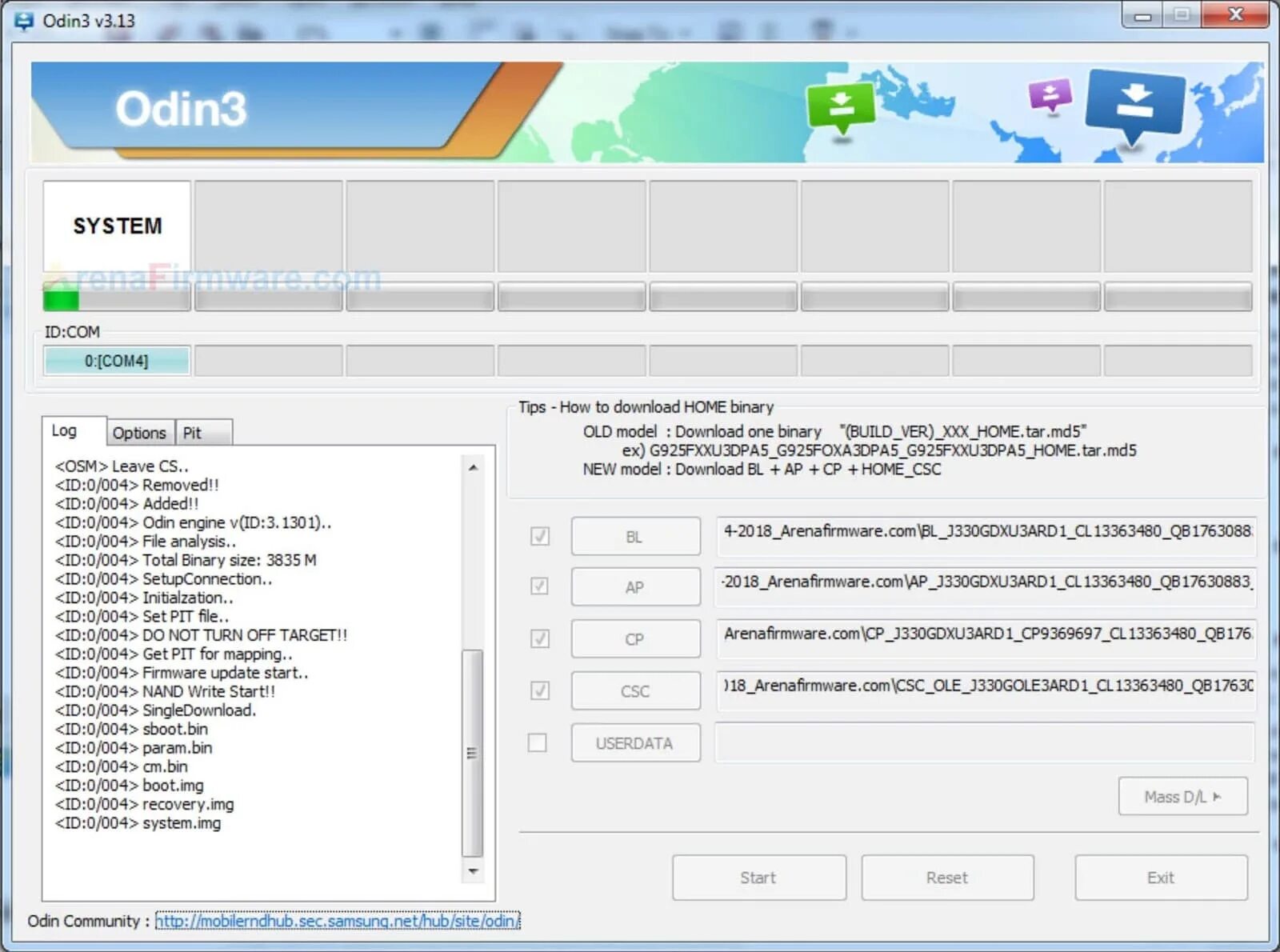
Task: Click the SYSTEM progress bar
Action: pos(117,297)
